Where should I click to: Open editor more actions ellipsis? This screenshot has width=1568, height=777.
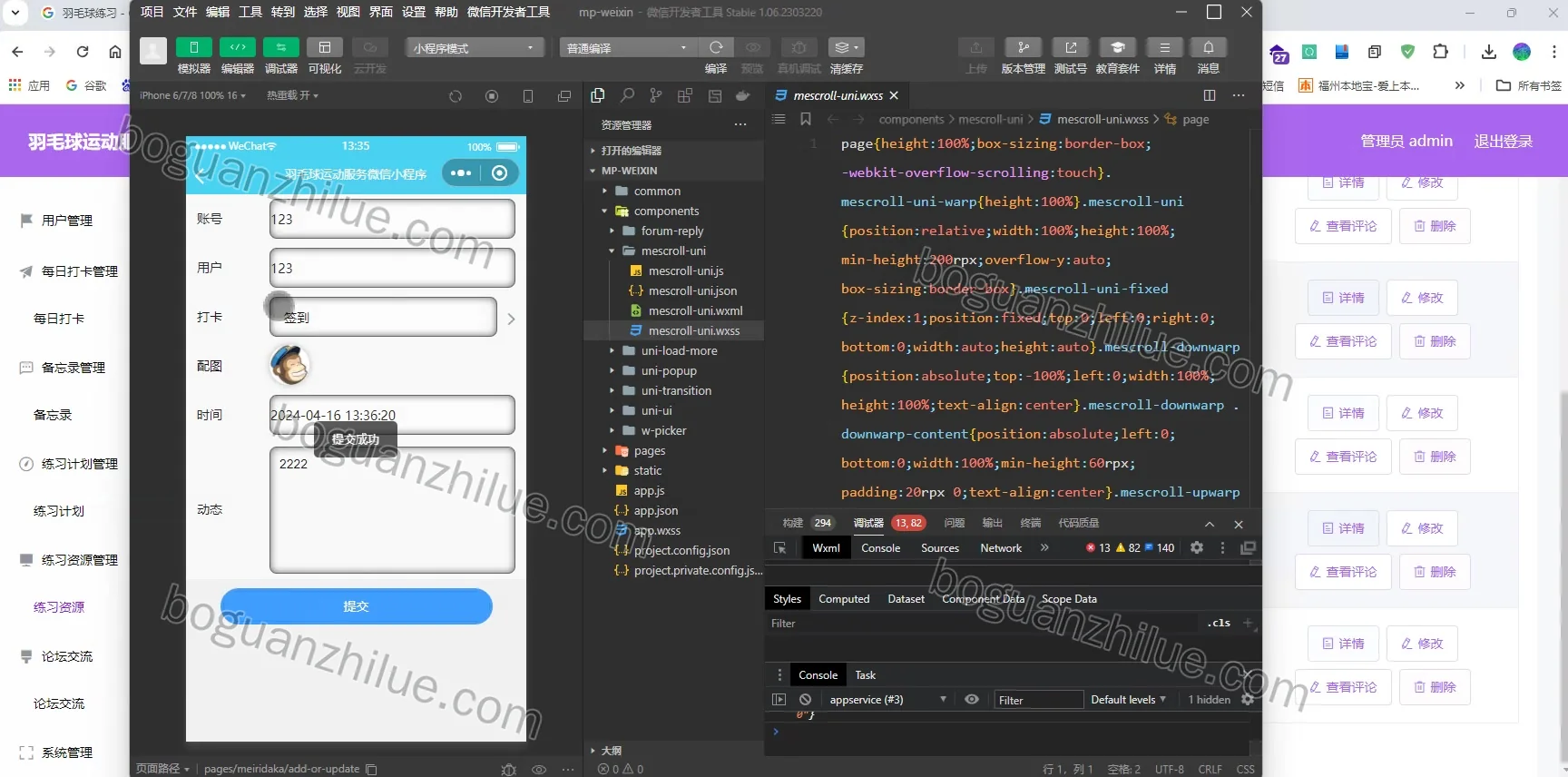1239,95
